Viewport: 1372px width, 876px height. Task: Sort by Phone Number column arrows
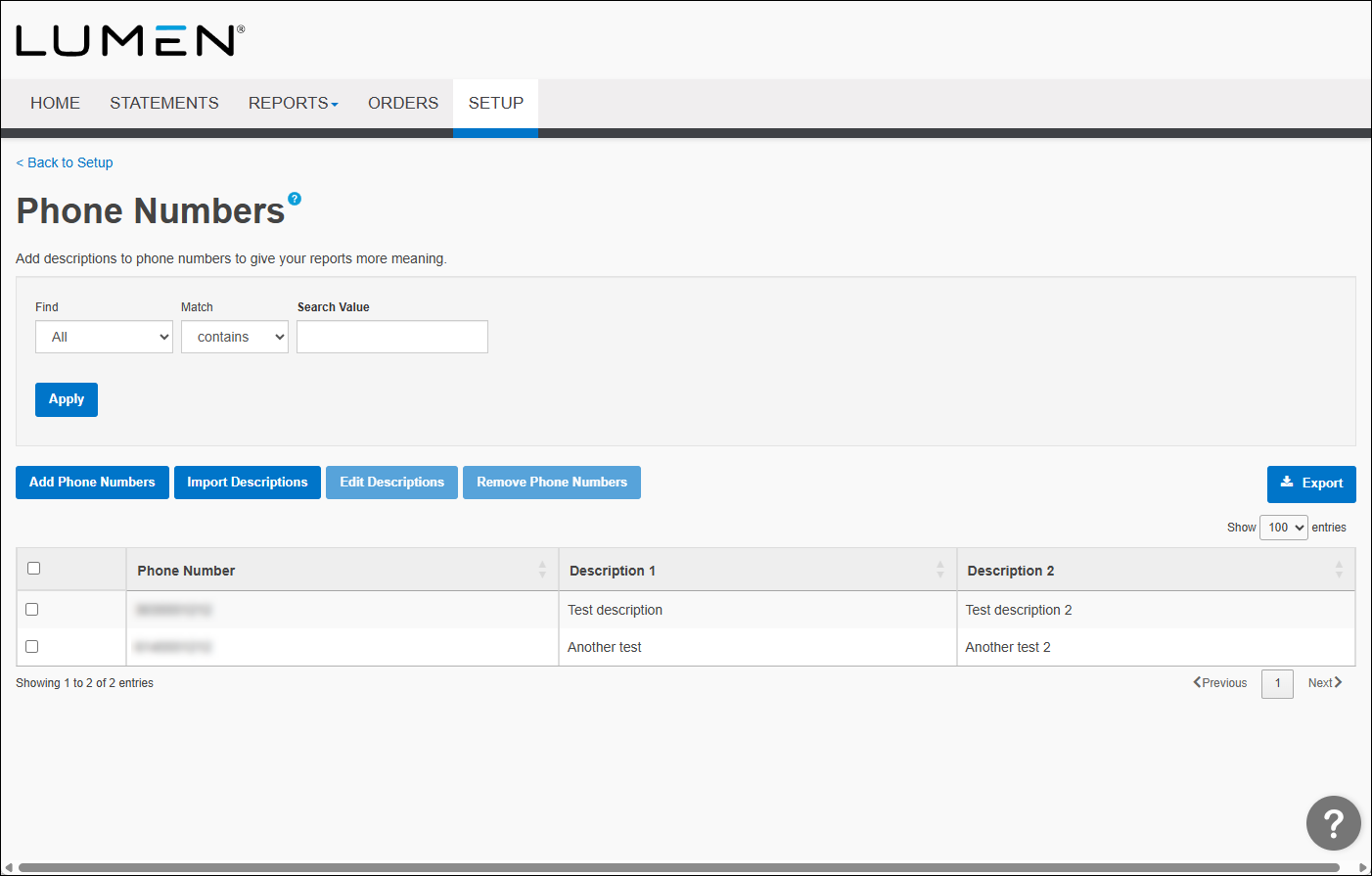pos(542,570)
